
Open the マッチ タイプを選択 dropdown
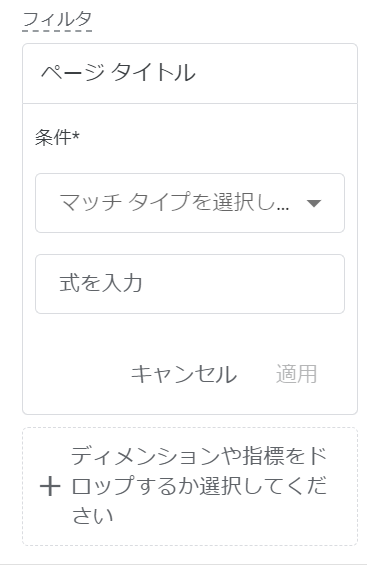tap(190, 203)
